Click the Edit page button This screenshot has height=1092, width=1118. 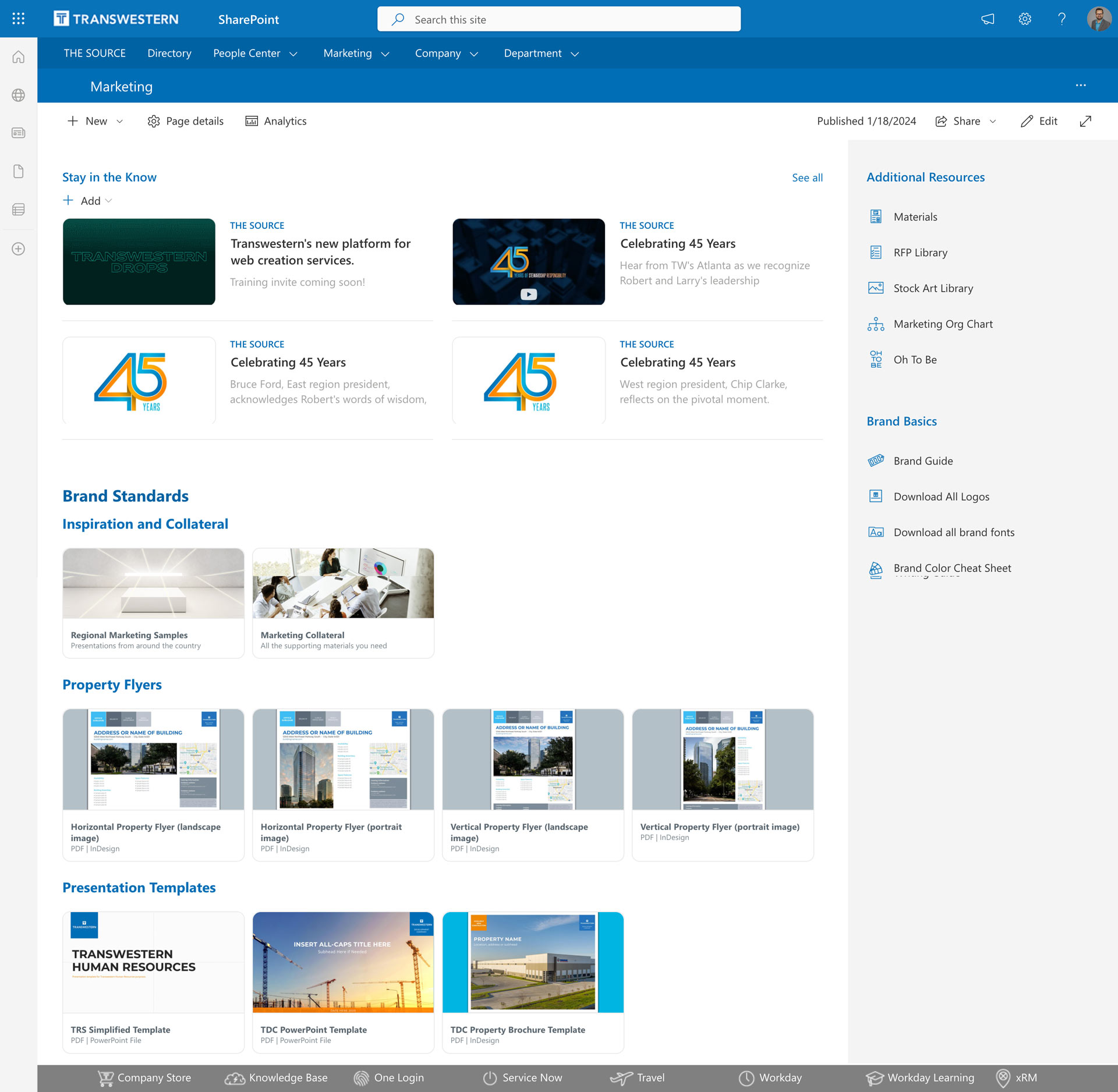click(x=1039, y=121)
